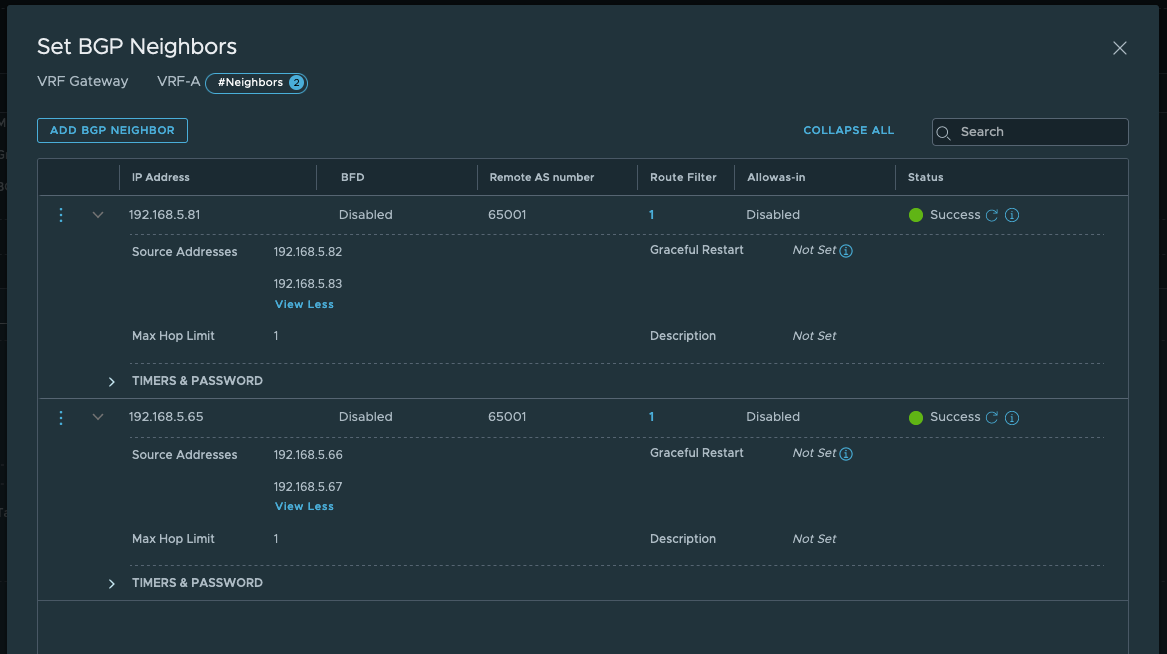Refresh status of neighbor 192.168.5.65
The height and width of the screenshot is (654, 1167).
point(992,418)
